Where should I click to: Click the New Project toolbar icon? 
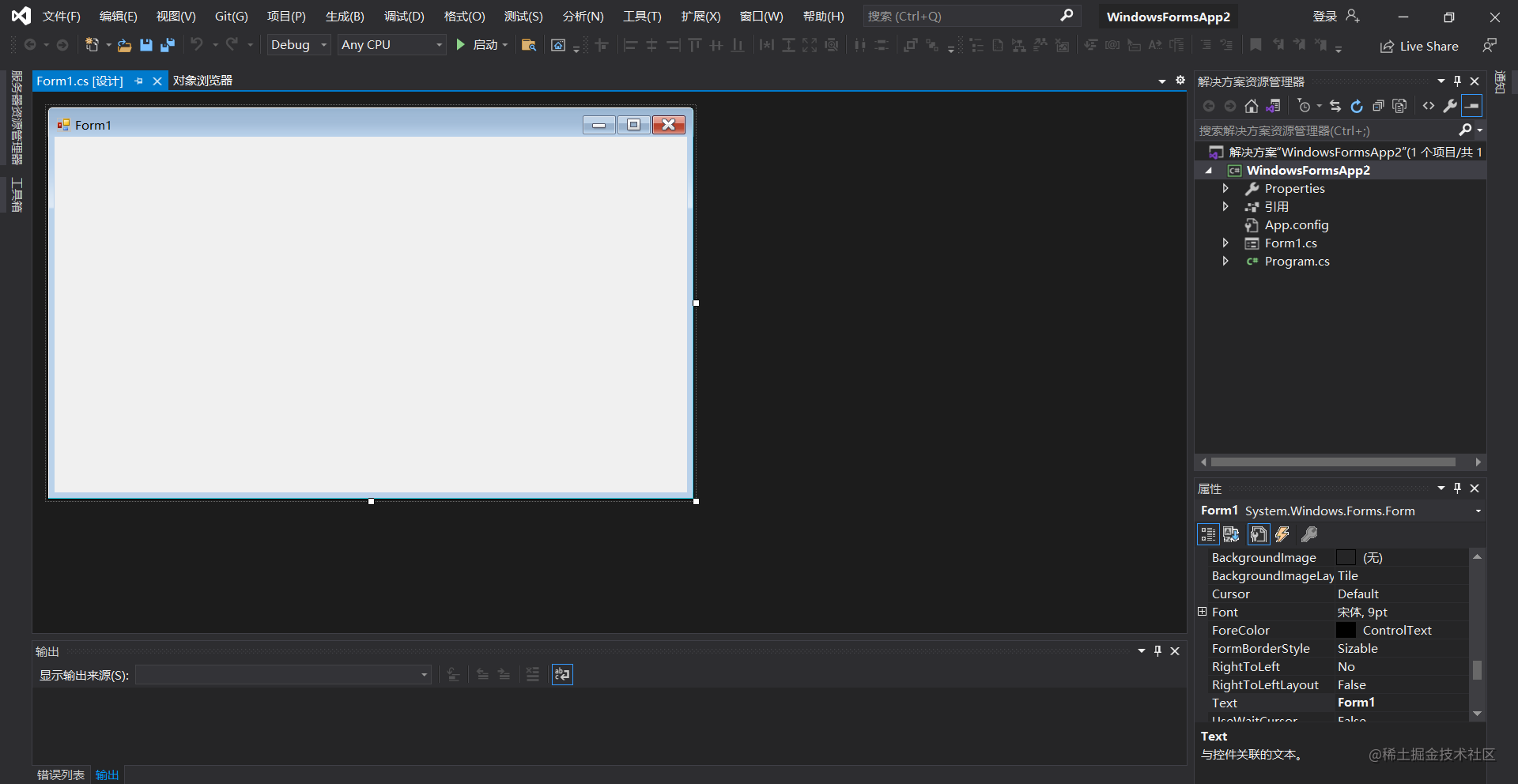coord(92,45)
